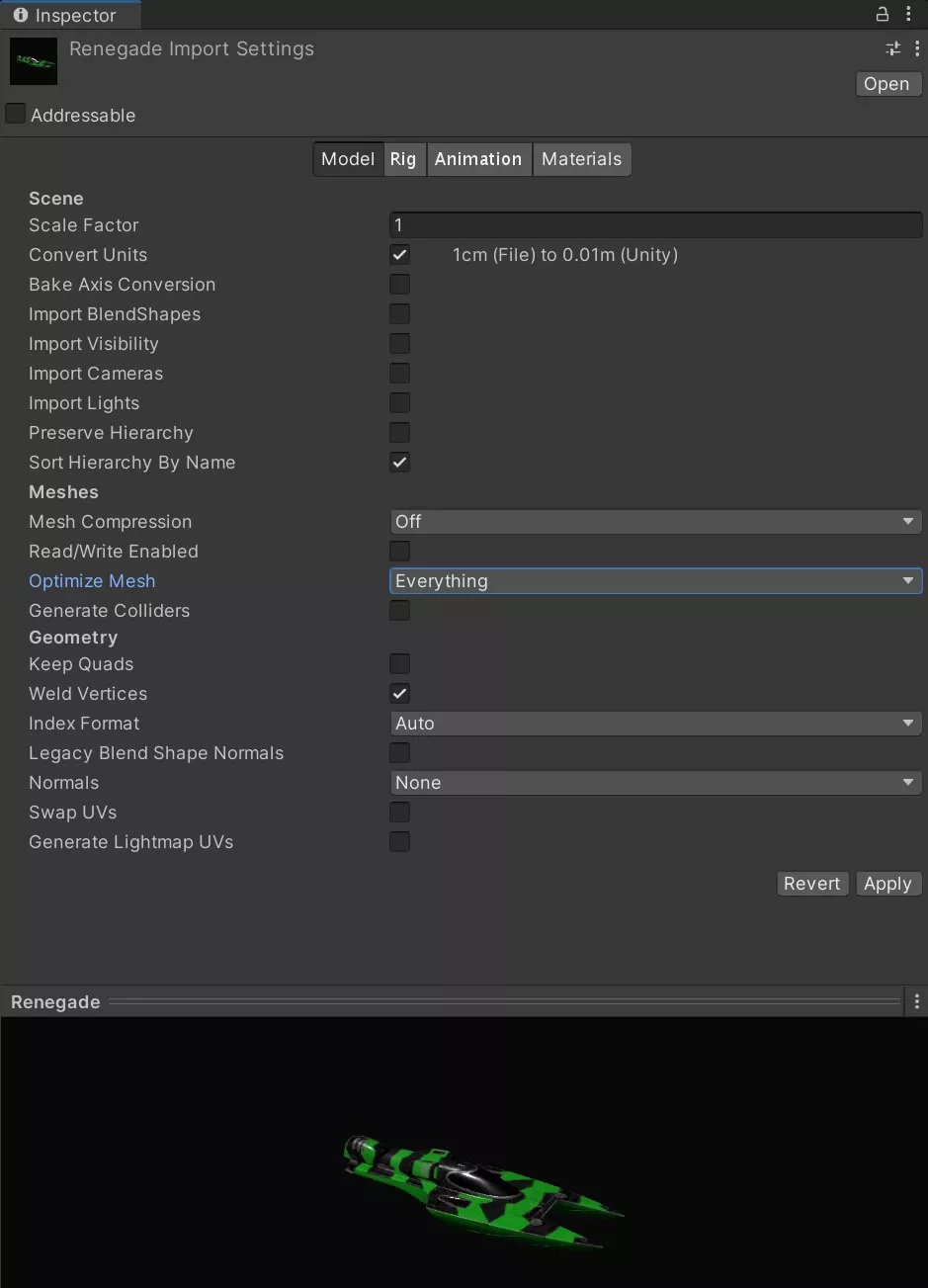Screen dimensions: 928x1288
Task: Click the Open button
Action: [886, 83]
